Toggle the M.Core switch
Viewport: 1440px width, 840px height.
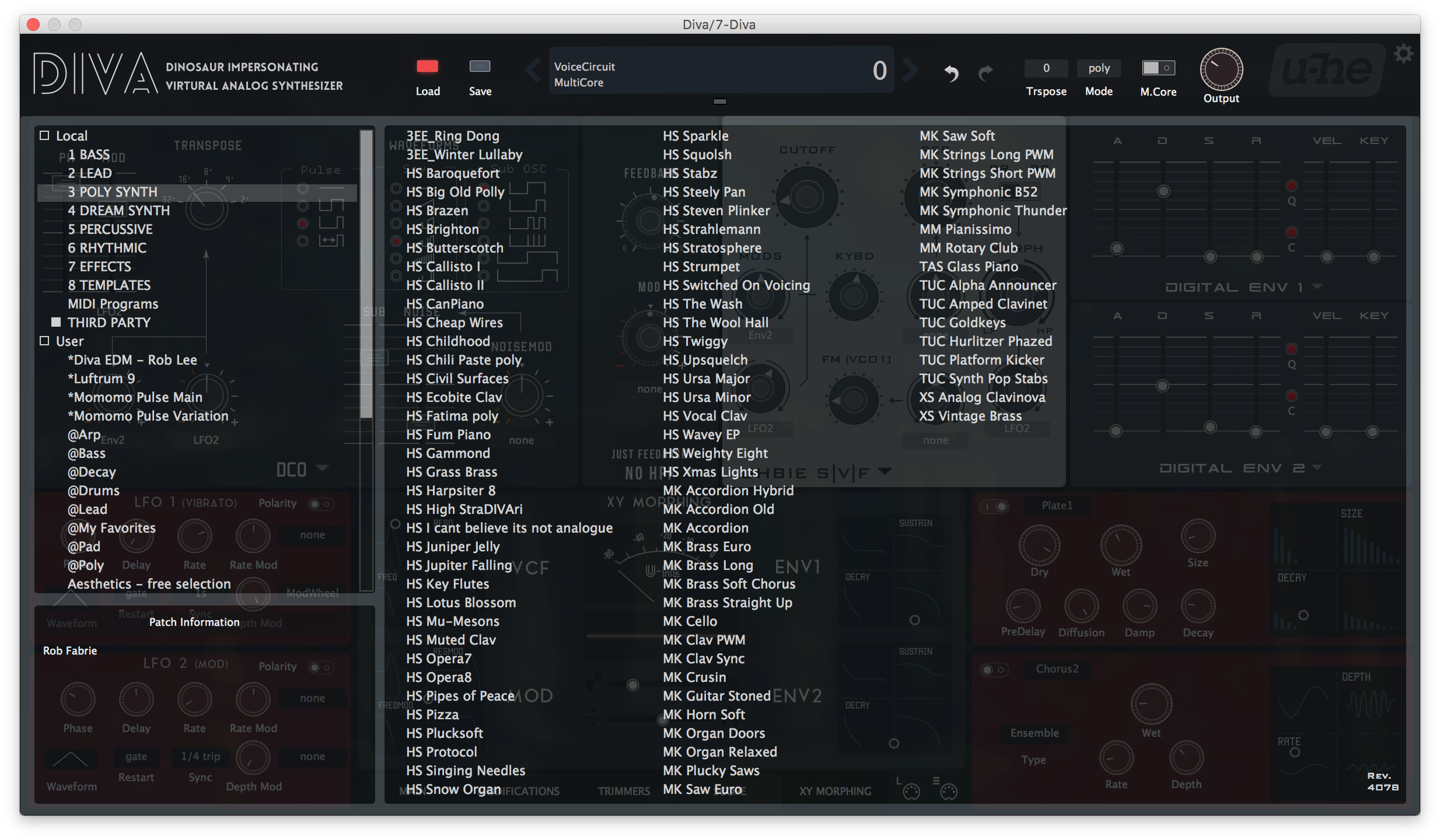(1158, 68)
